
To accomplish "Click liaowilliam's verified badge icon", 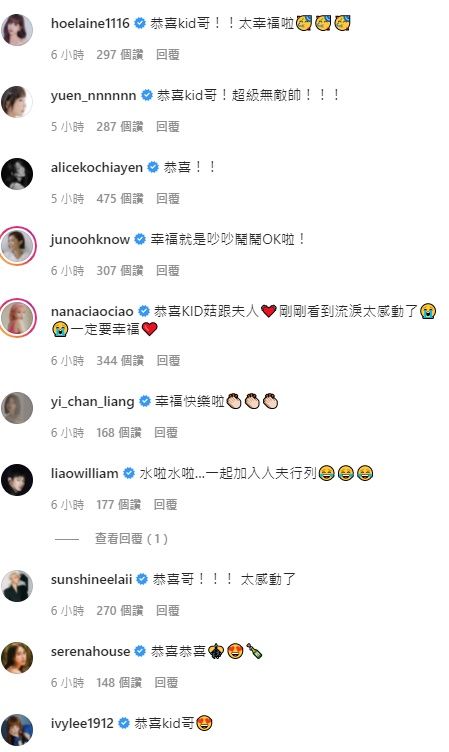I will point(129,473).
